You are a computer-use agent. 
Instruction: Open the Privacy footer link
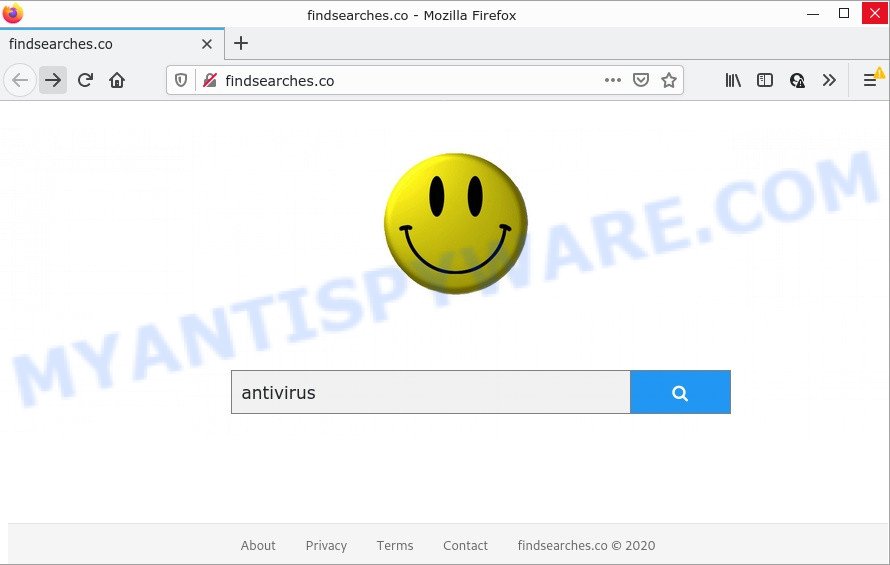point(326,546)
